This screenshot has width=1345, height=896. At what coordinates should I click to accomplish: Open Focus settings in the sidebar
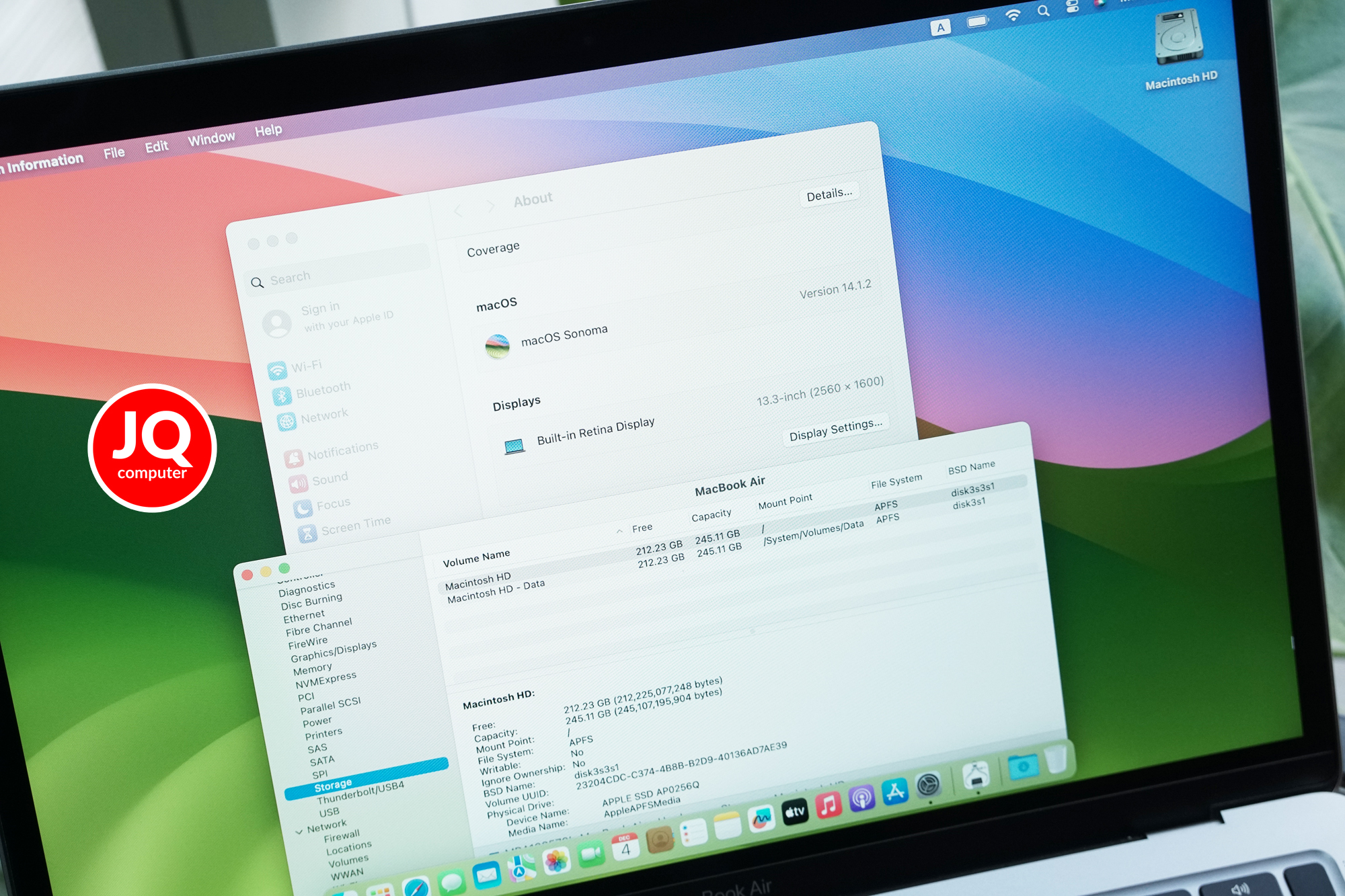pos(322,505)
